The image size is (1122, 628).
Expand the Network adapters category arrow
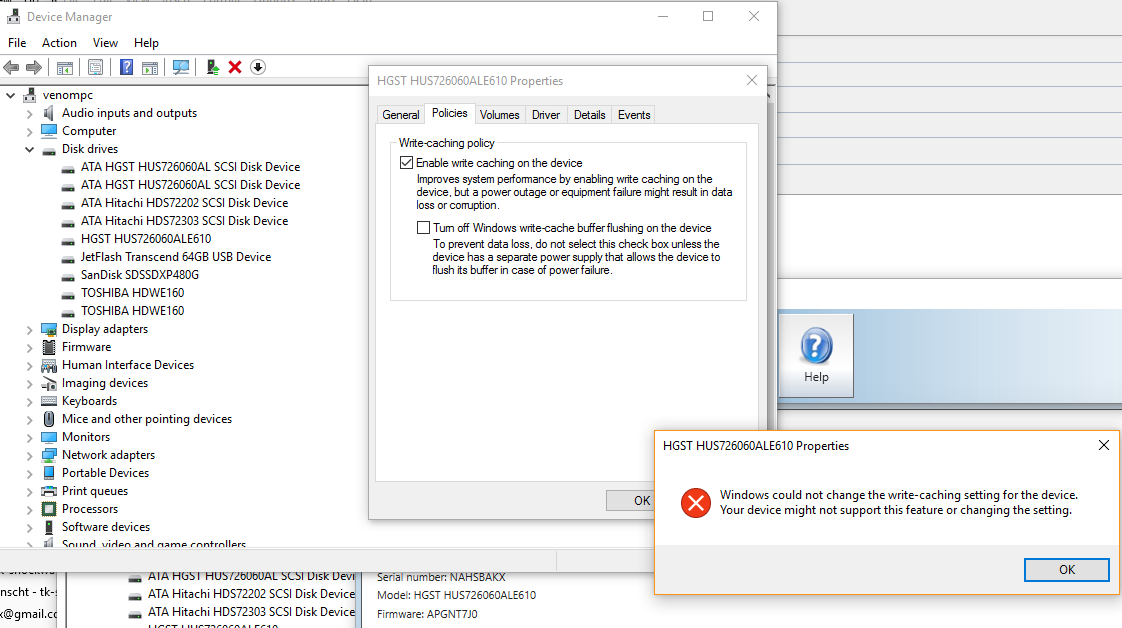tap(29, 456)
